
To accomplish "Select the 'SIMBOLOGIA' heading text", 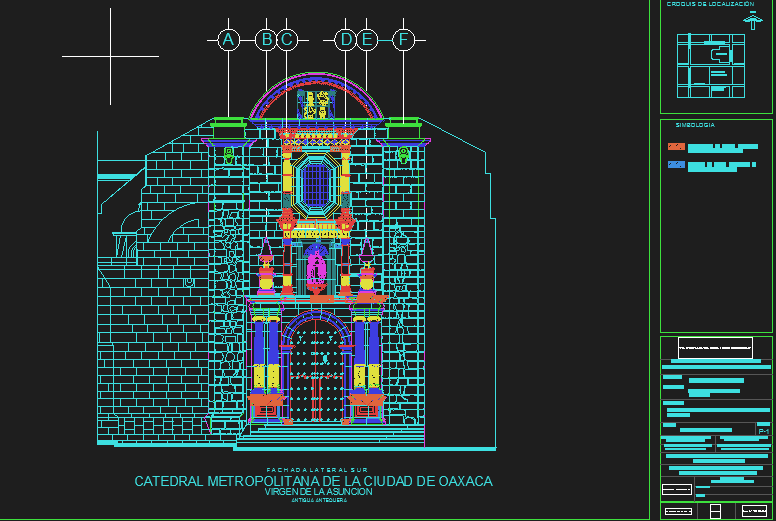I will [695, 125].
